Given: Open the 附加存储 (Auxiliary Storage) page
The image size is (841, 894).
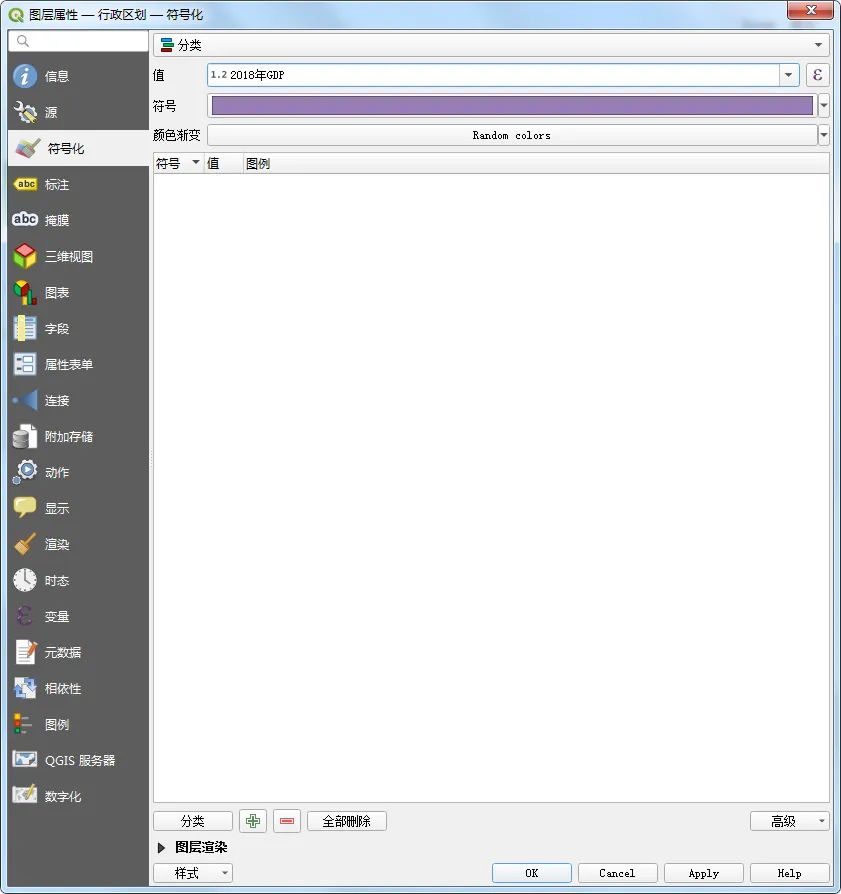Looking at the screenshot, I should (x=78, y=436).
